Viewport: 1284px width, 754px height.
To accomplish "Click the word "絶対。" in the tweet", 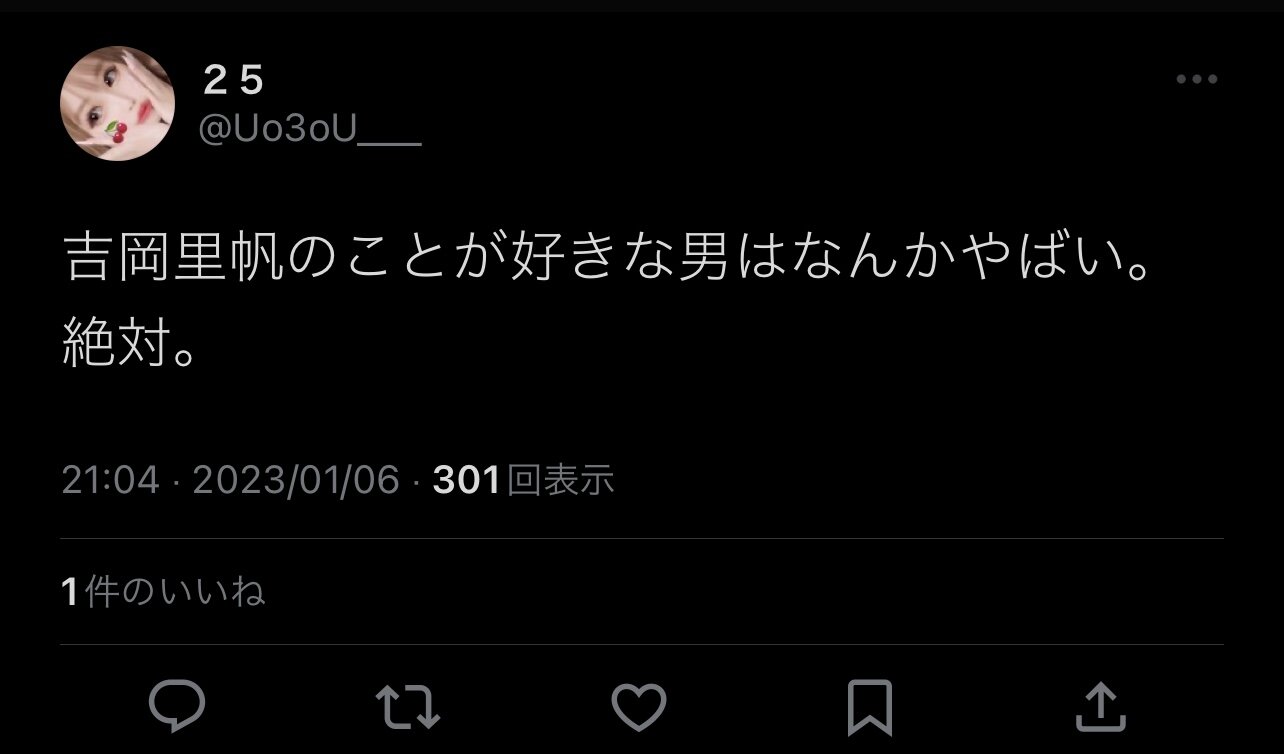I will (x=128, y=344).
